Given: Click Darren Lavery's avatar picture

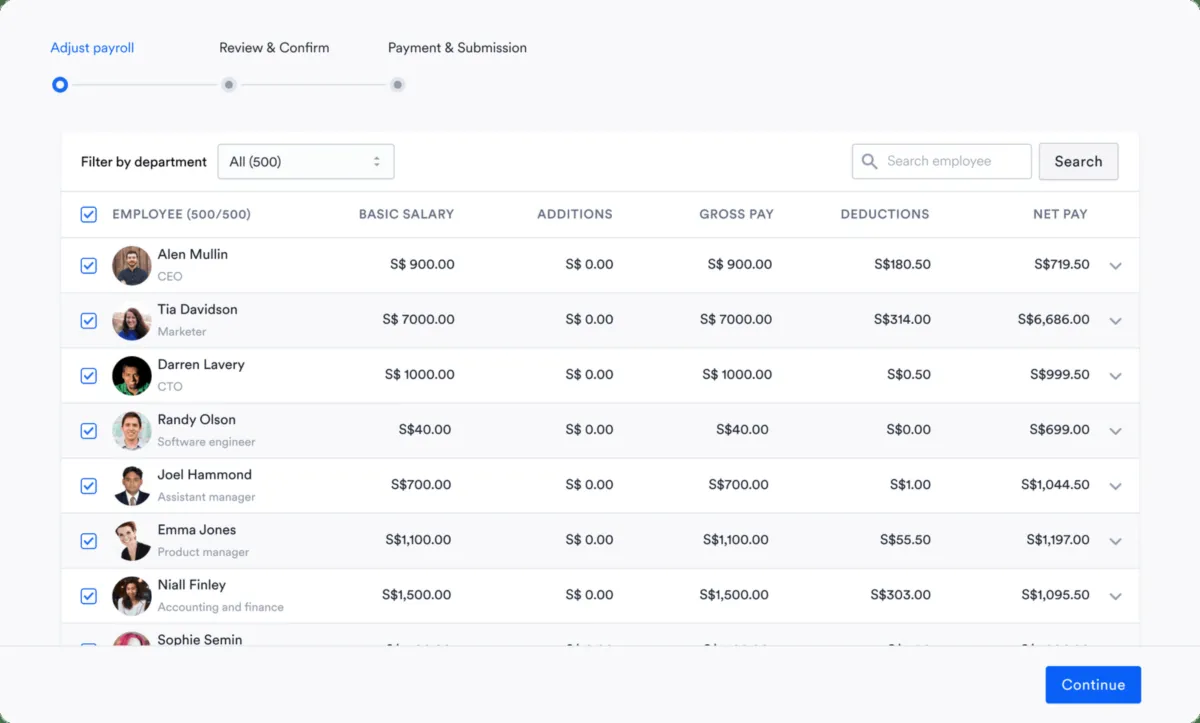Looking at the screenshot, I should click(132, 376).
